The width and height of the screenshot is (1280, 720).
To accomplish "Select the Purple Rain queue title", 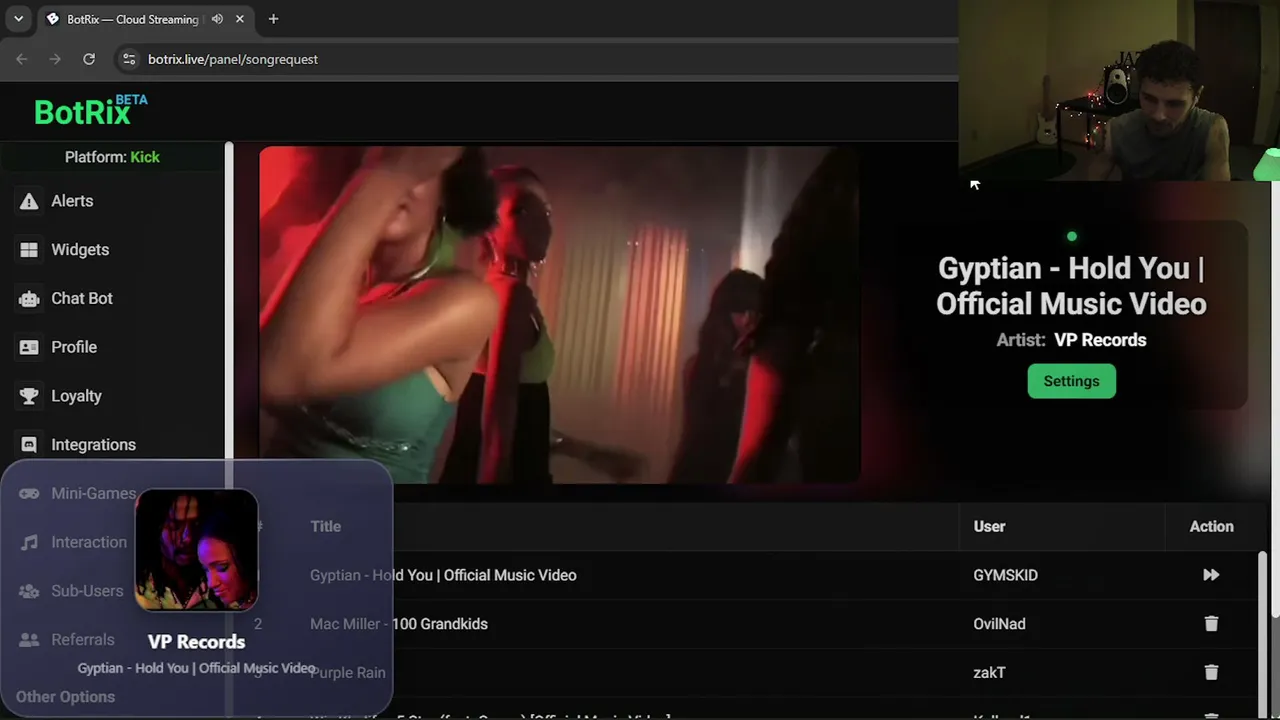I will click(347, 673).
